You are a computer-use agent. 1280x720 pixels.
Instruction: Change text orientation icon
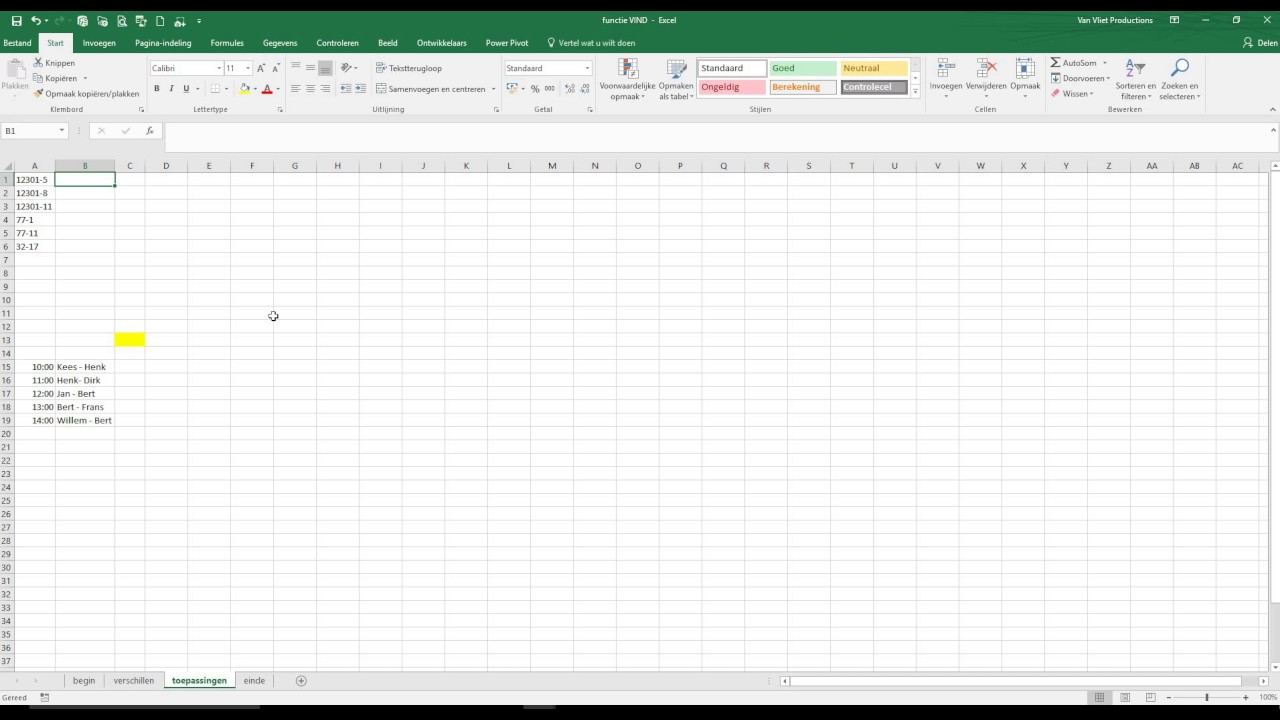pos(347,68)
